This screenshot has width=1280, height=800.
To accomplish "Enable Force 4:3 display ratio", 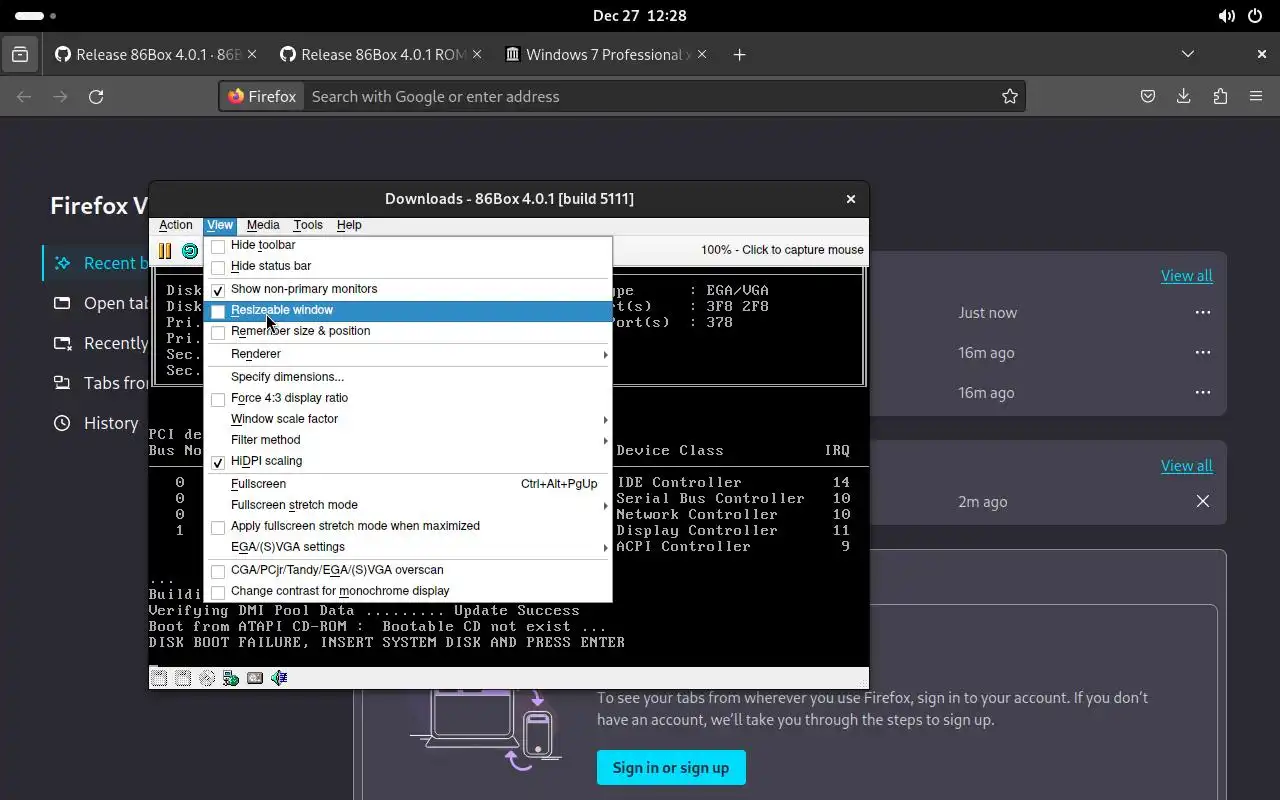I will 408,398.
